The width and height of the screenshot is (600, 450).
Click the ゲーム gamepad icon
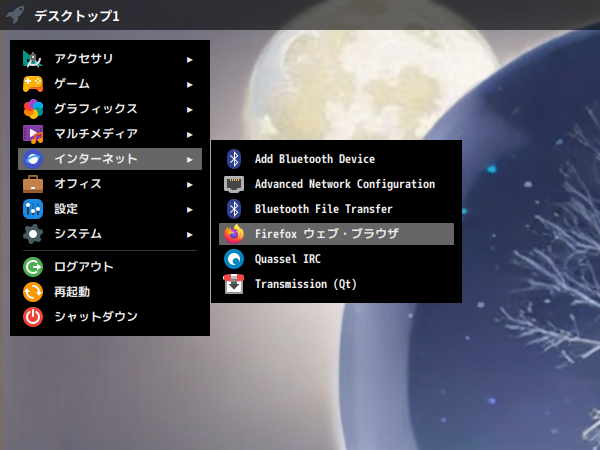pyautogui.click(x=33, y=84)
